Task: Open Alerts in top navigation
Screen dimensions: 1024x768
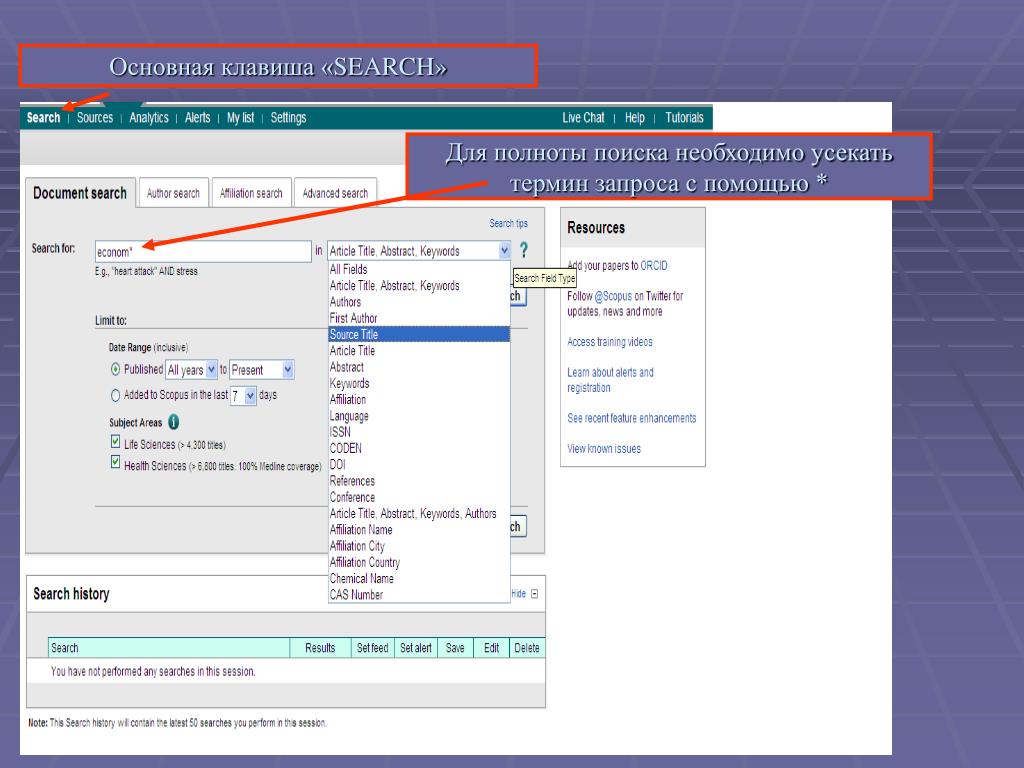Action: tap(197, 118)
